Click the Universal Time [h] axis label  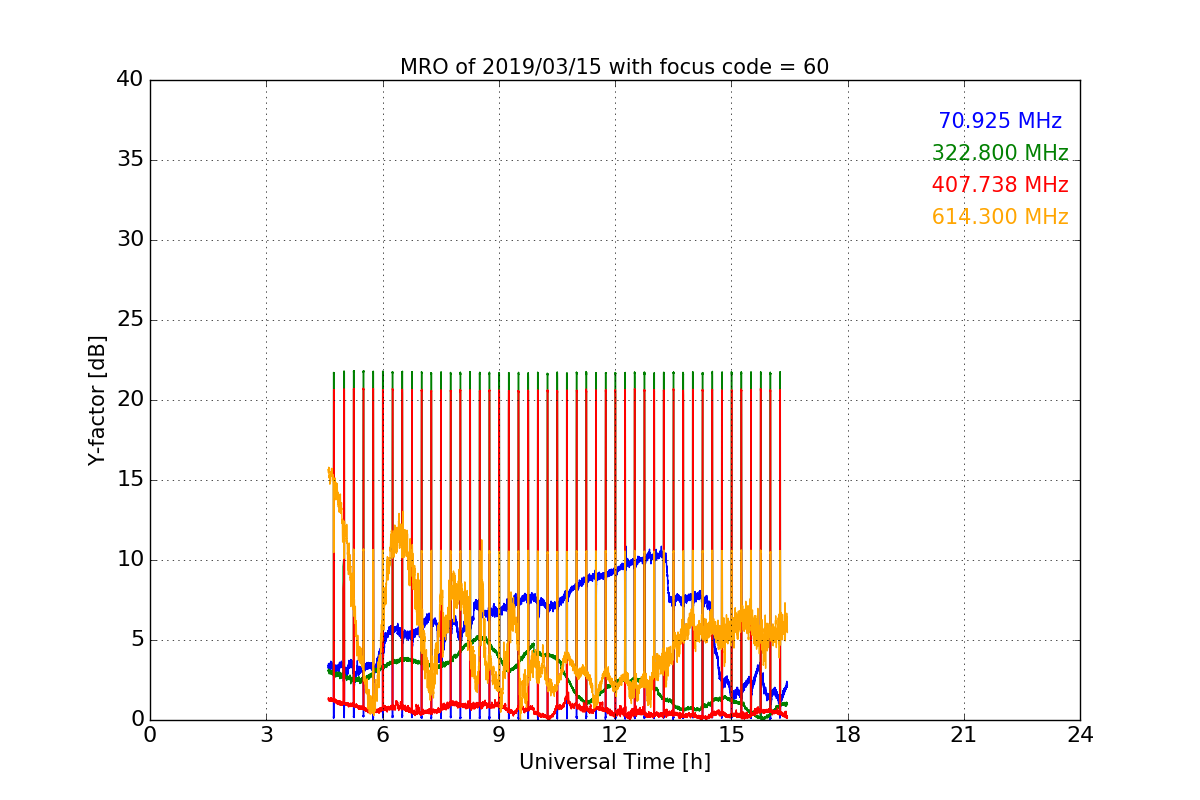pyautogui.click(x=614, y=762)
